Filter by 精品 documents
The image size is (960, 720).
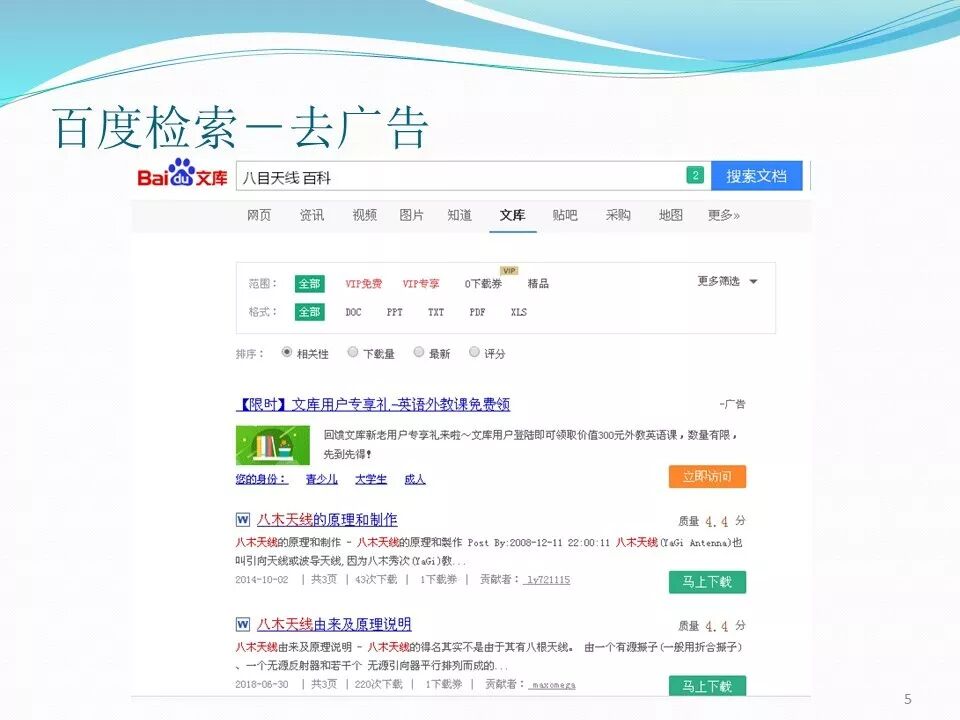pyautogui.click(x=538, y=283)
